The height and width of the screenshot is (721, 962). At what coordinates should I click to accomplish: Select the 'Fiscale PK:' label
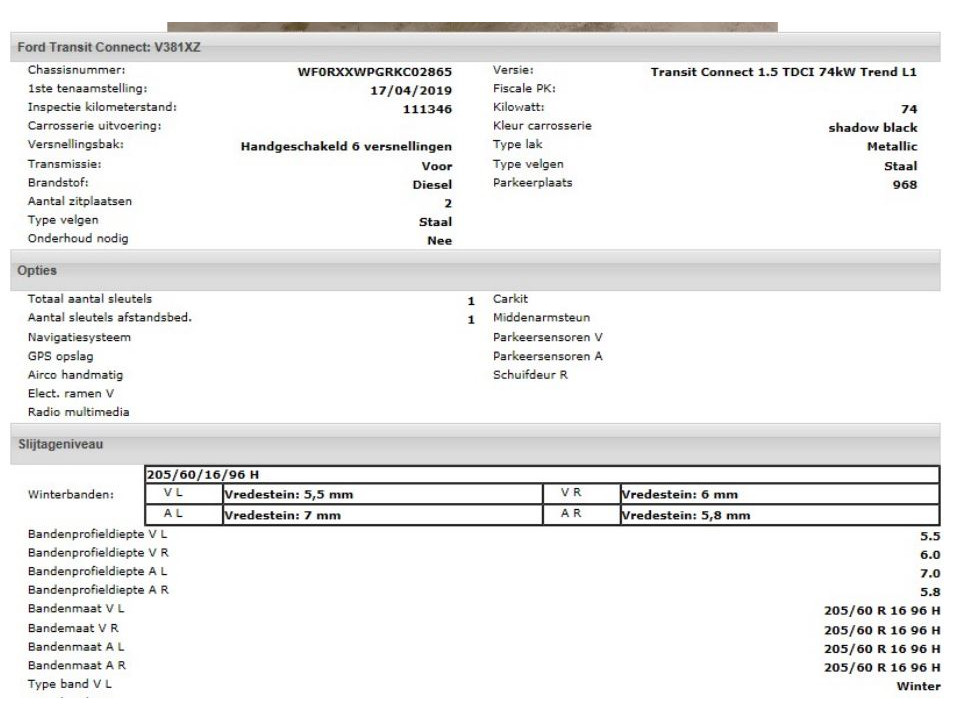coord(524,88)
